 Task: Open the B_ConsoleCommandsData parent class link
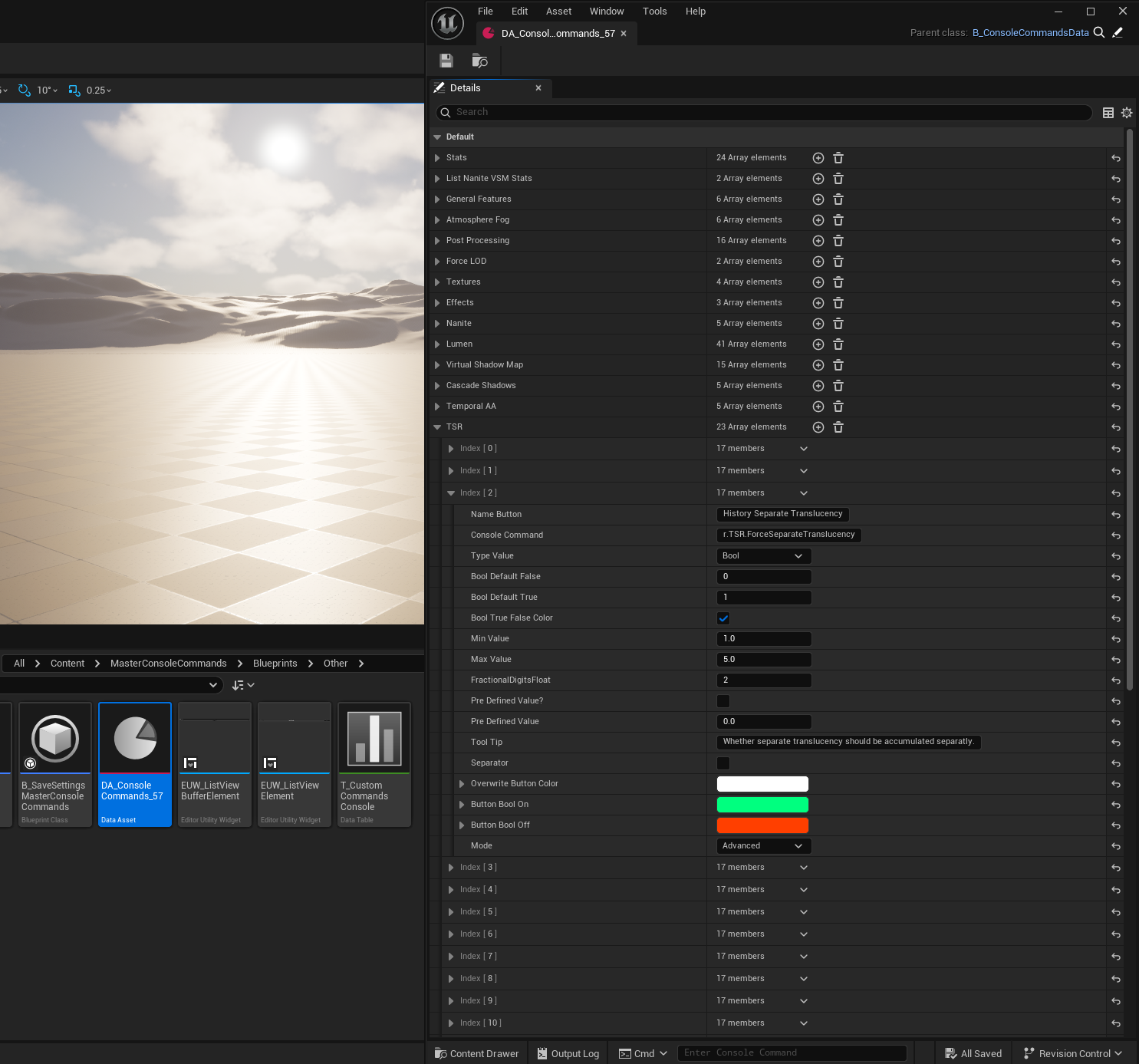[1030, 33]
